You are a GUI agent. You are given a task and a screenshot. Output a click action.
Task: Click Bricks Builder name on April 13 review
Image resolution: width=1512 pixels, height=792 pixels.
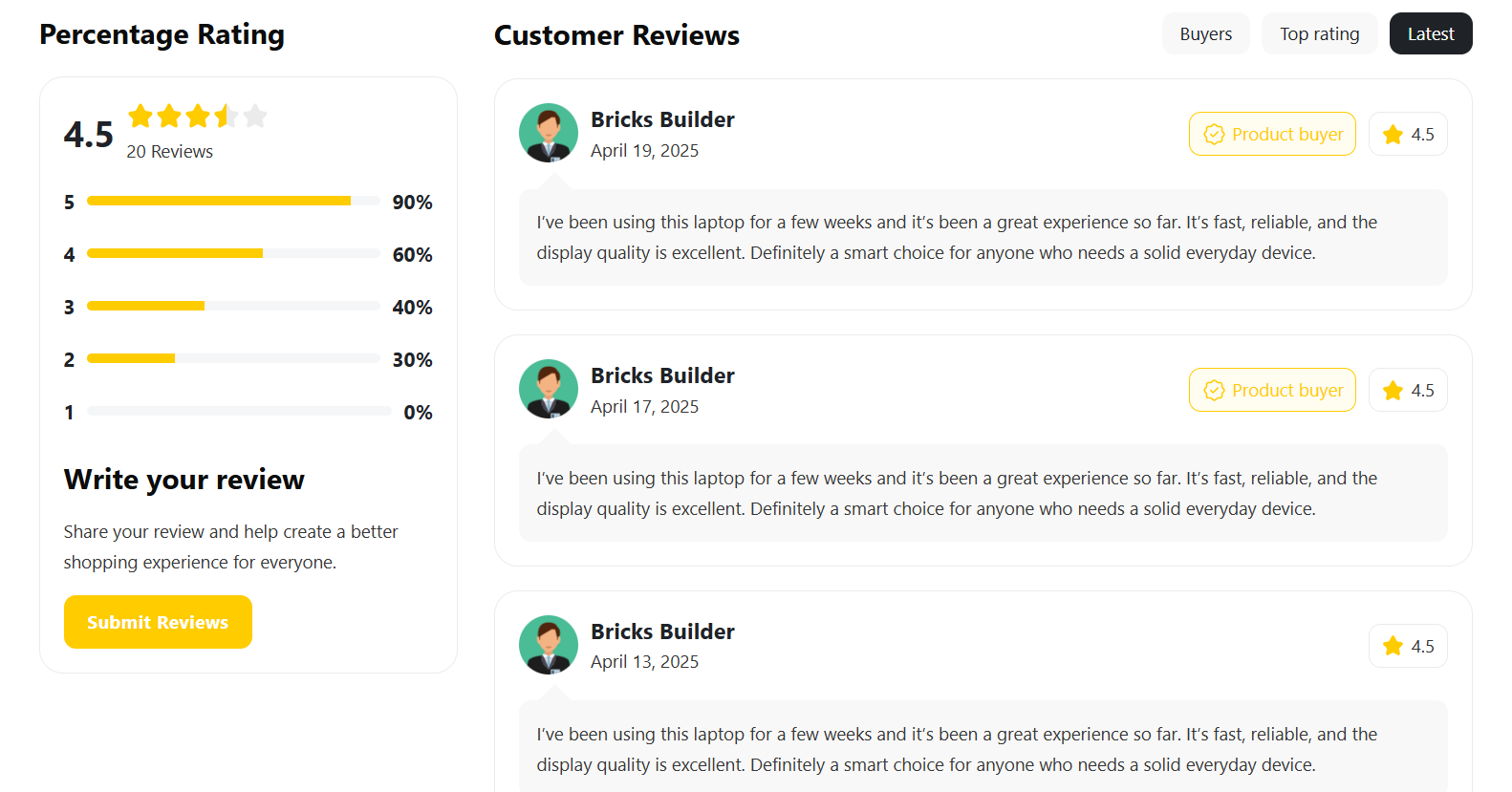[662, 631]
